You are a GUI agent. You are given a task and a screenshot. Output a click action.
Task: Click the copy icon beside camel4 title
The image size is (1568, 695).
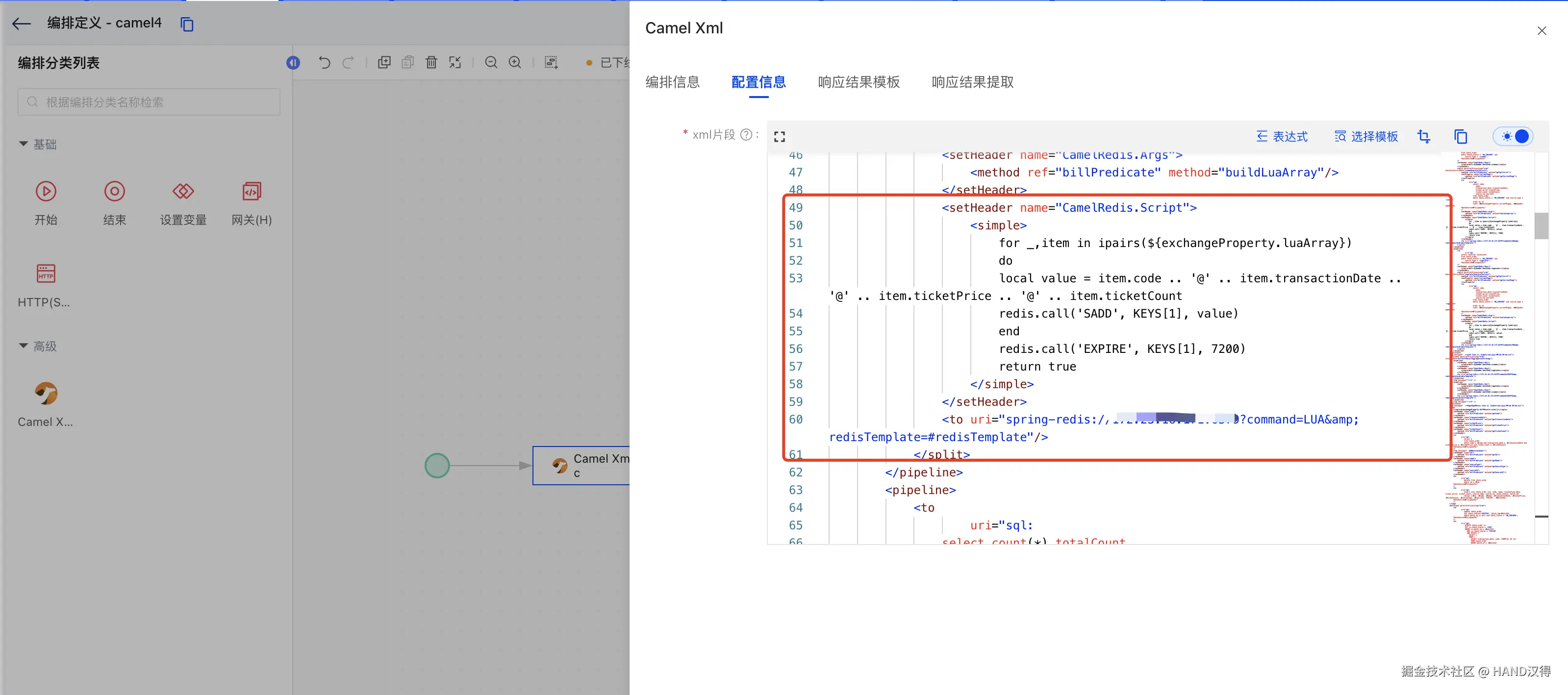click(x=187, y=25)
